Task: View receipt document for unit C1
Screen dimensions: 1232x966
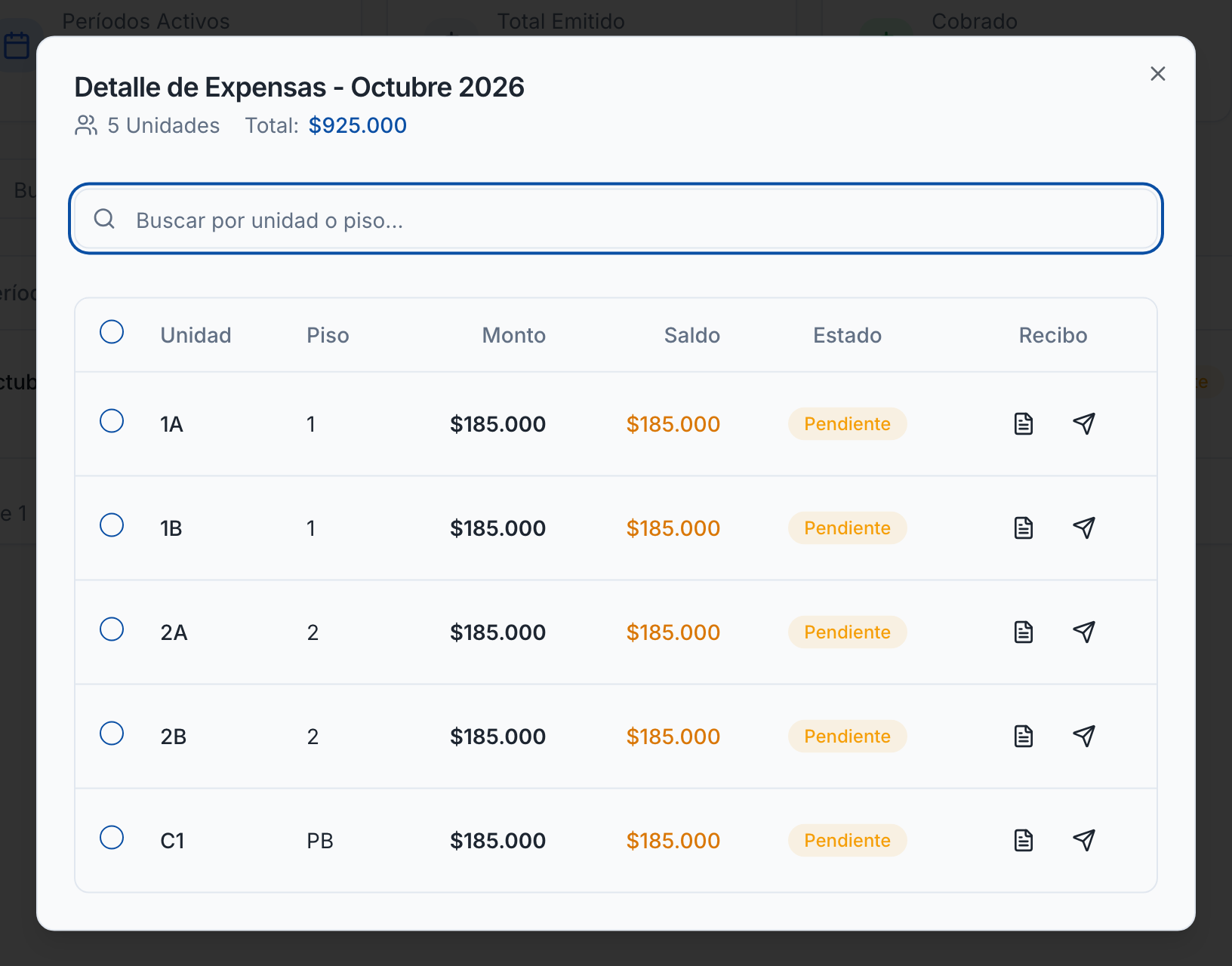Action: (1024, 841)
